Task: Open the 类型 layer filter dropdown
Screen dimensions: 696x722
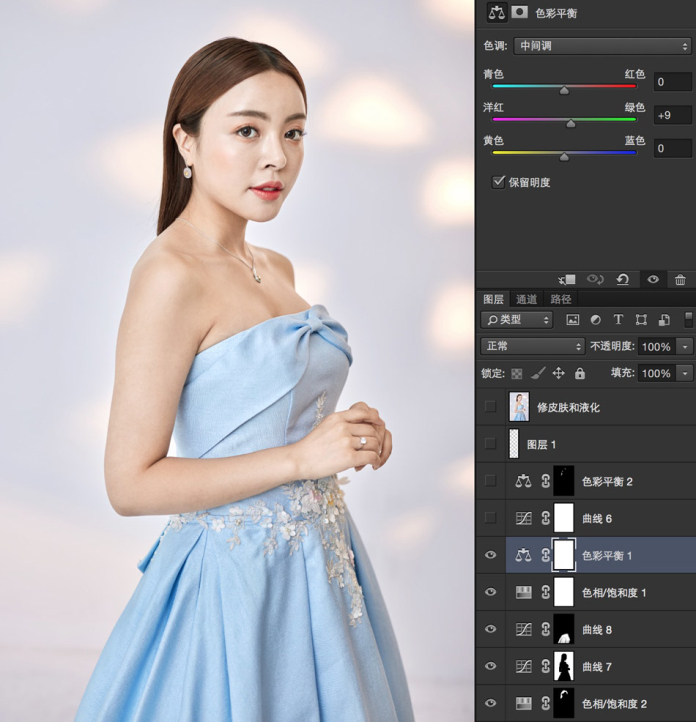Action: [x=516, y=320]
